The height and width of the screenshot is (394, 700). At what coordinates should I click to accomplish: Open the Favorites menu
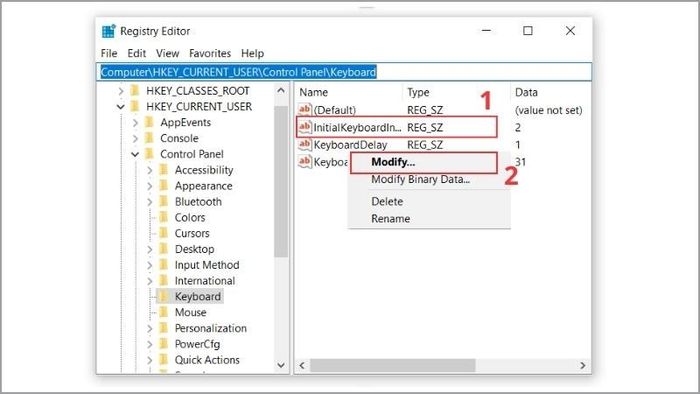tap(210, 53)
